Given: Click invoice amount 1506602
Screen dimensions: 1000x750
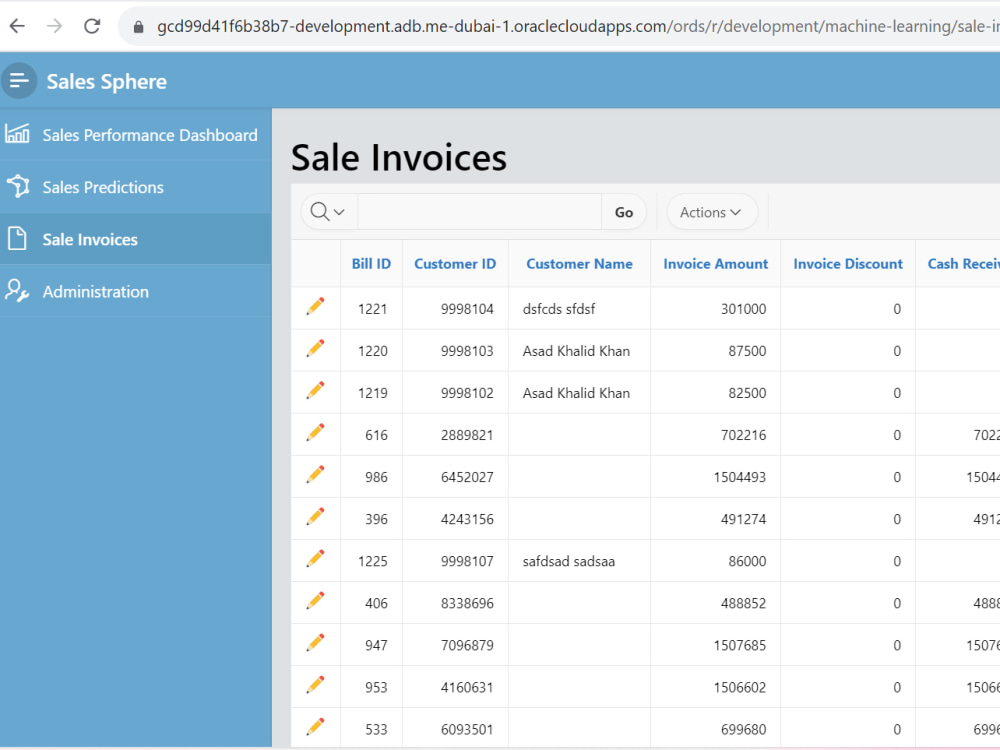Looking at the screenshot, I should (x=740, y=688).
